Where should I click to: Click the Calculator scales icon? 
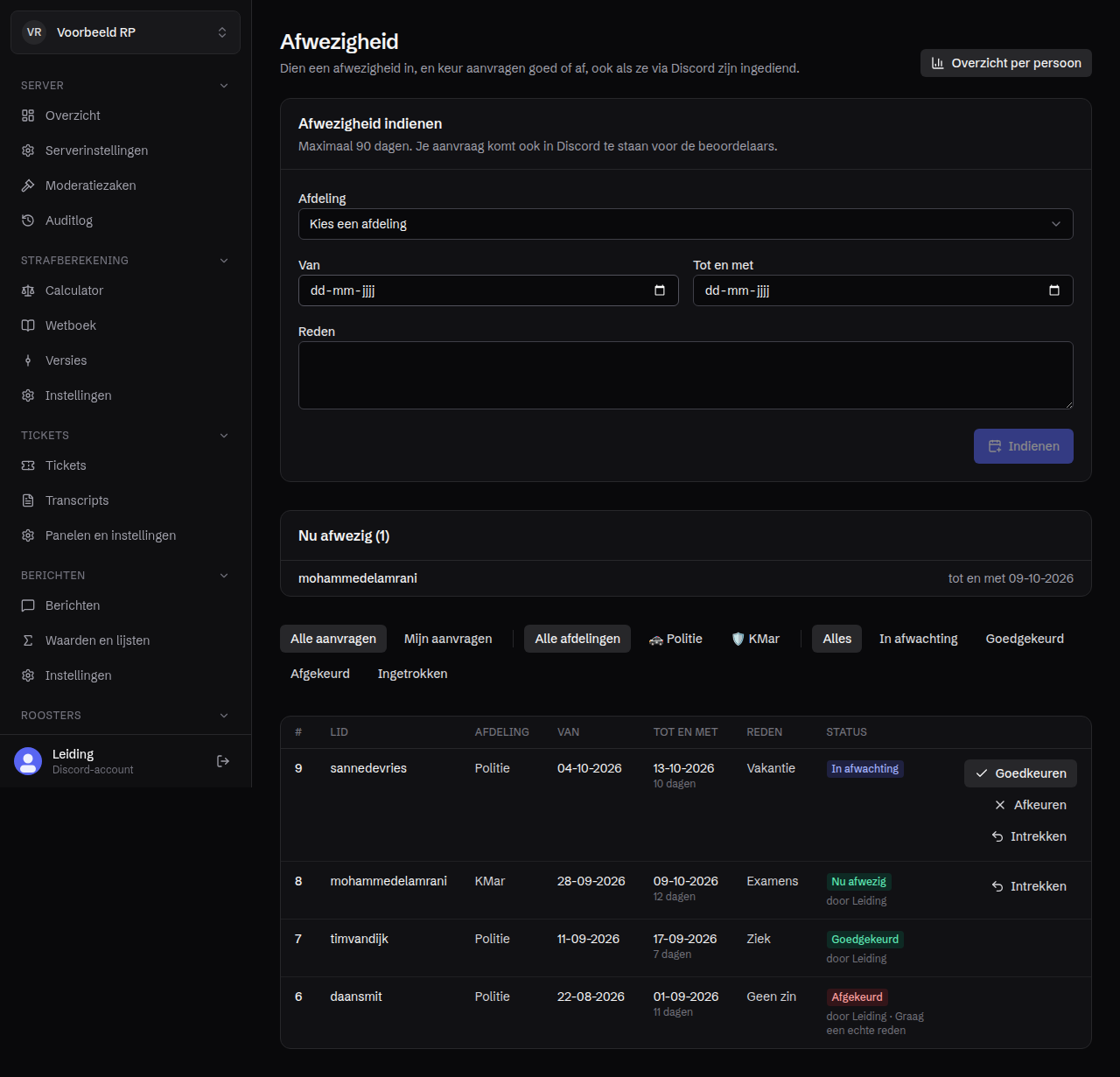point(28,290)
